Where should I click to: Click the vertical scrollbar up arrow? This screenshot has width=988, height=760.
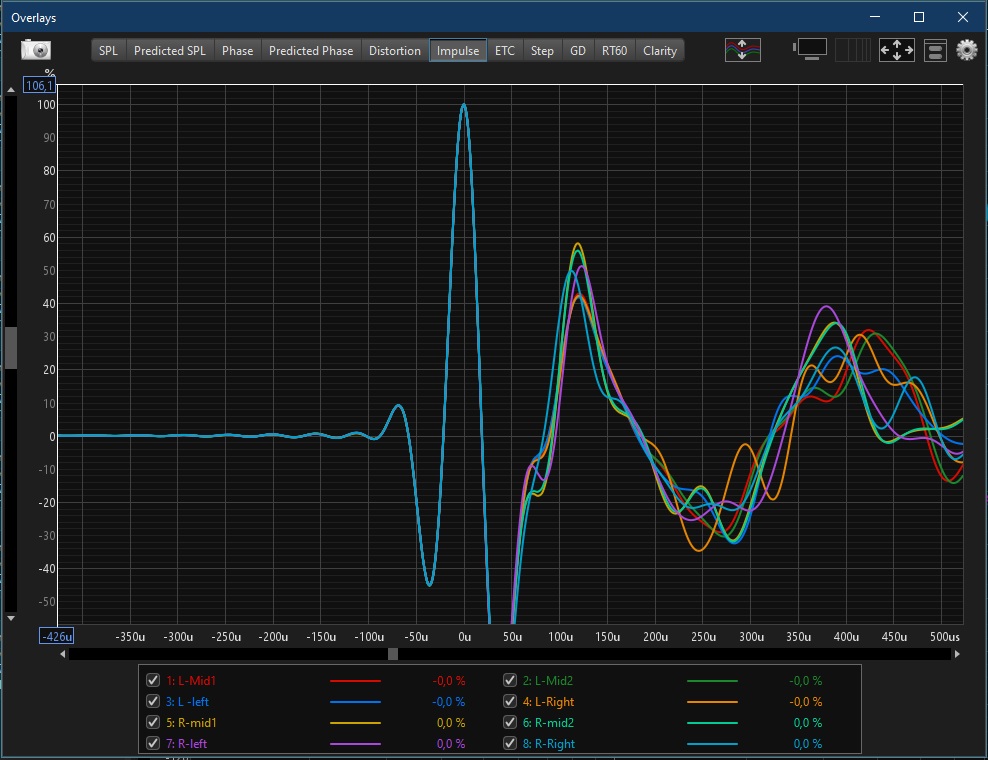[x=11, y=90]
